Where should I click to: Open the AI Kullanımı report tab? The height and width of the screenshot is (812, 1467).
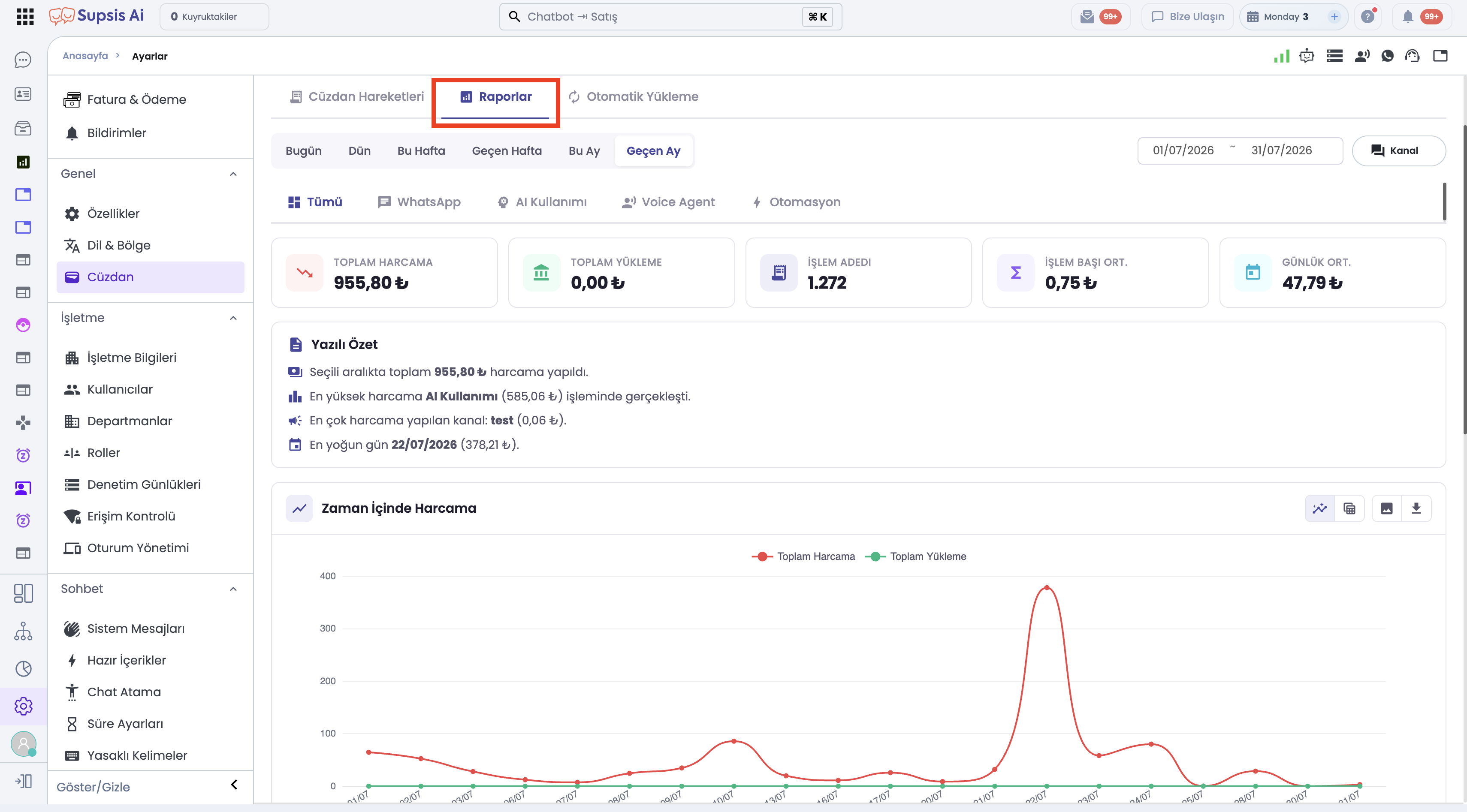pyautogui.click(x=542, y=202)
